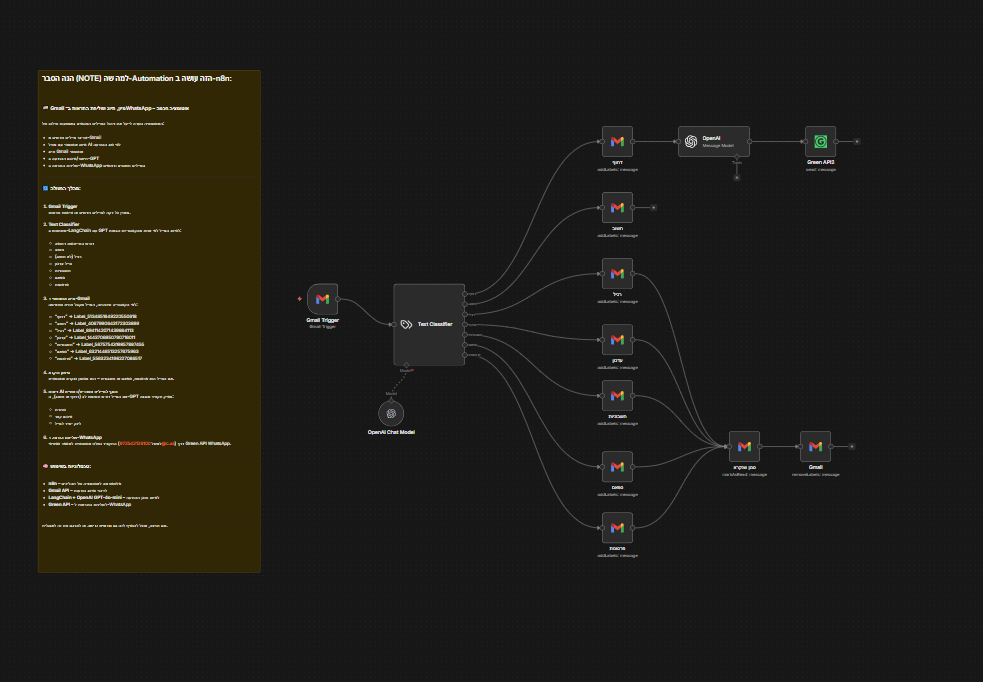The height and width of the screenshot is (682, 983).
Task: Click the Model input diamond under Text Classifier
Action: 407,365
